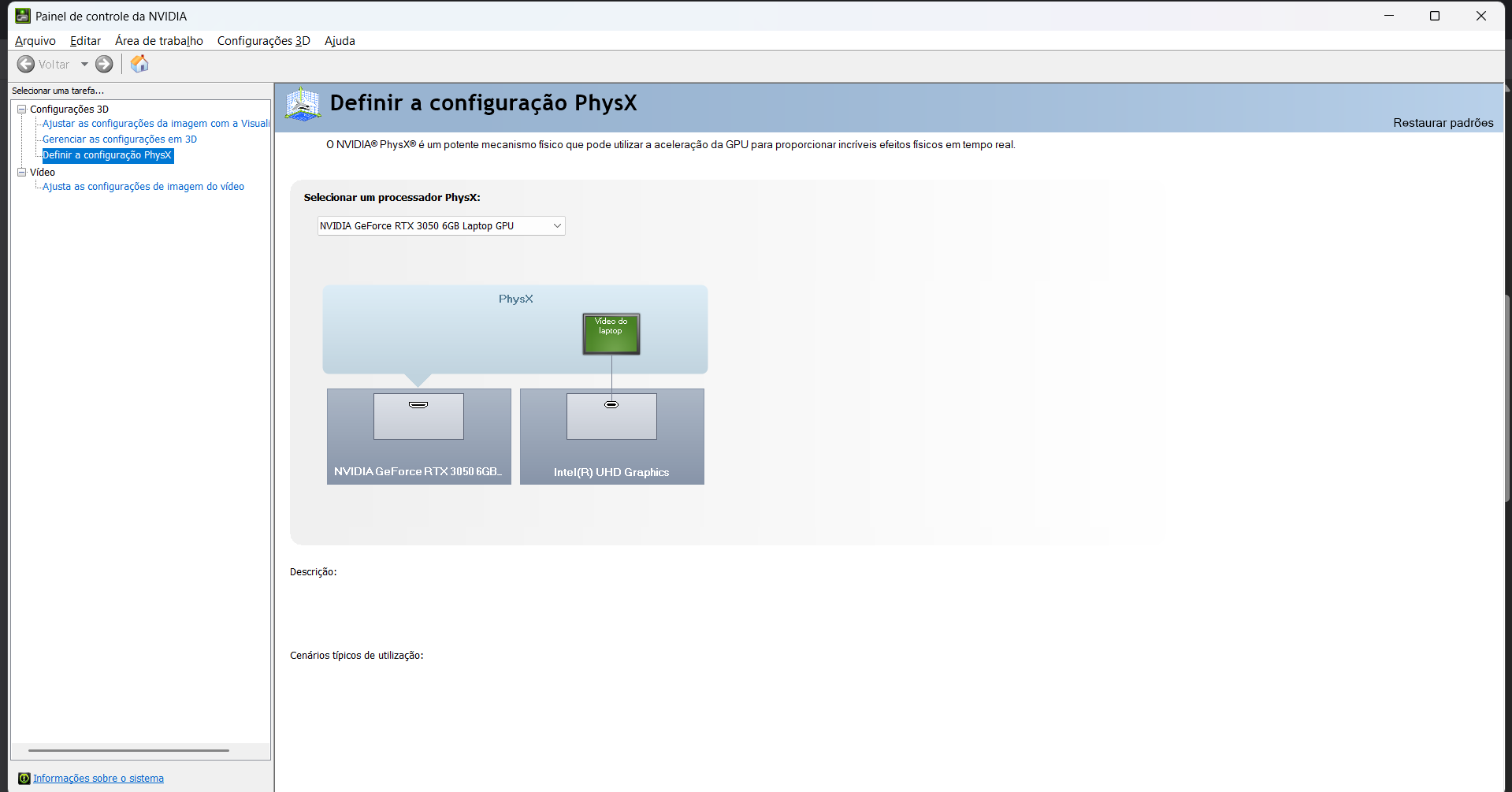Click the vertical scrollbar on right edge
Viewport: 1512px width, 792px height.
point(1507,398)
